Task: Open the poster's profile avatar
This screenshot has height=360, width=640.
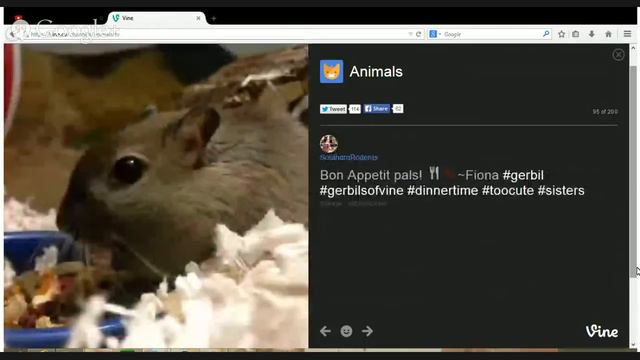Action: 329,144
